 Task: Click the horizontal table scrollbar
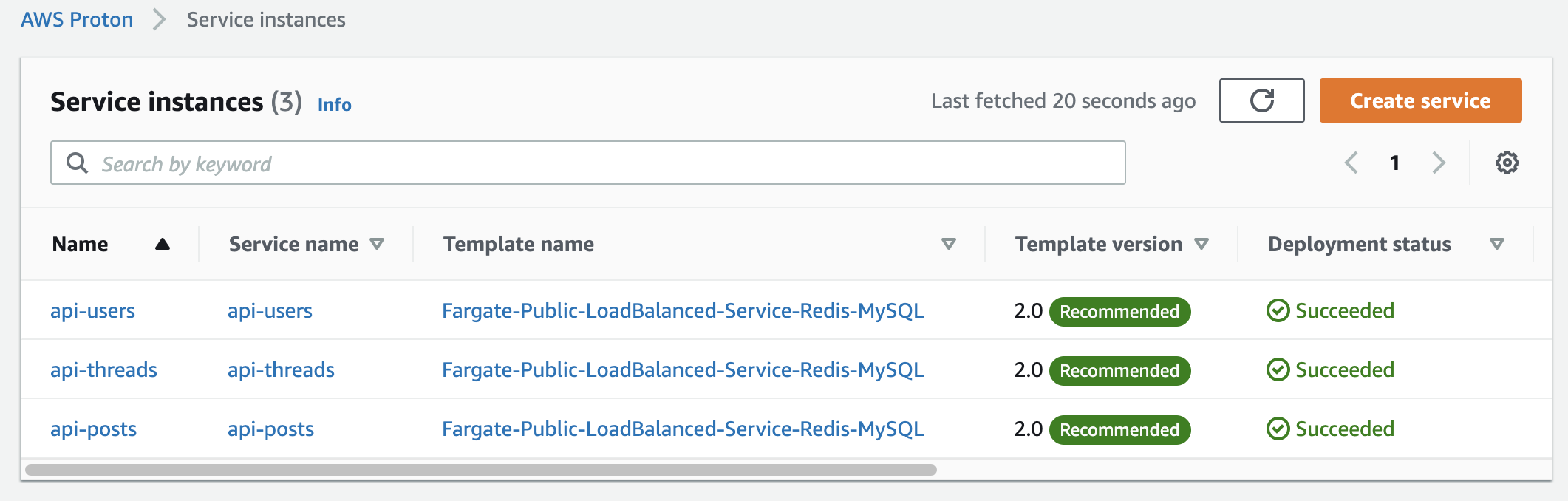481,470
